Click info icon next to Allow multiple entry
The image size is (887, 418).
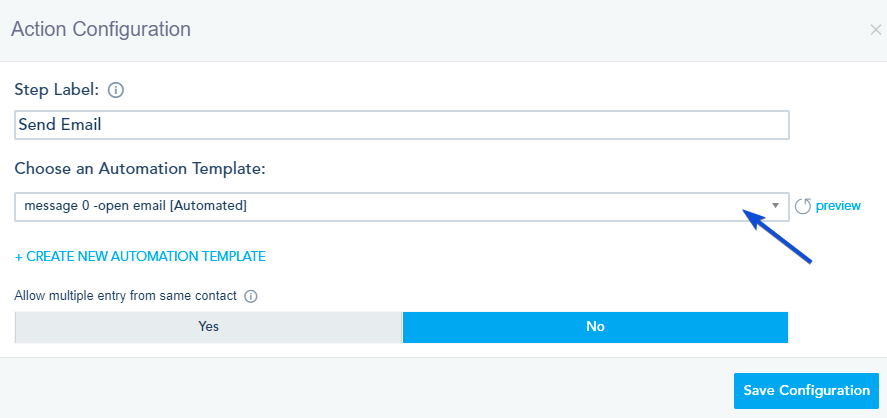251,296
